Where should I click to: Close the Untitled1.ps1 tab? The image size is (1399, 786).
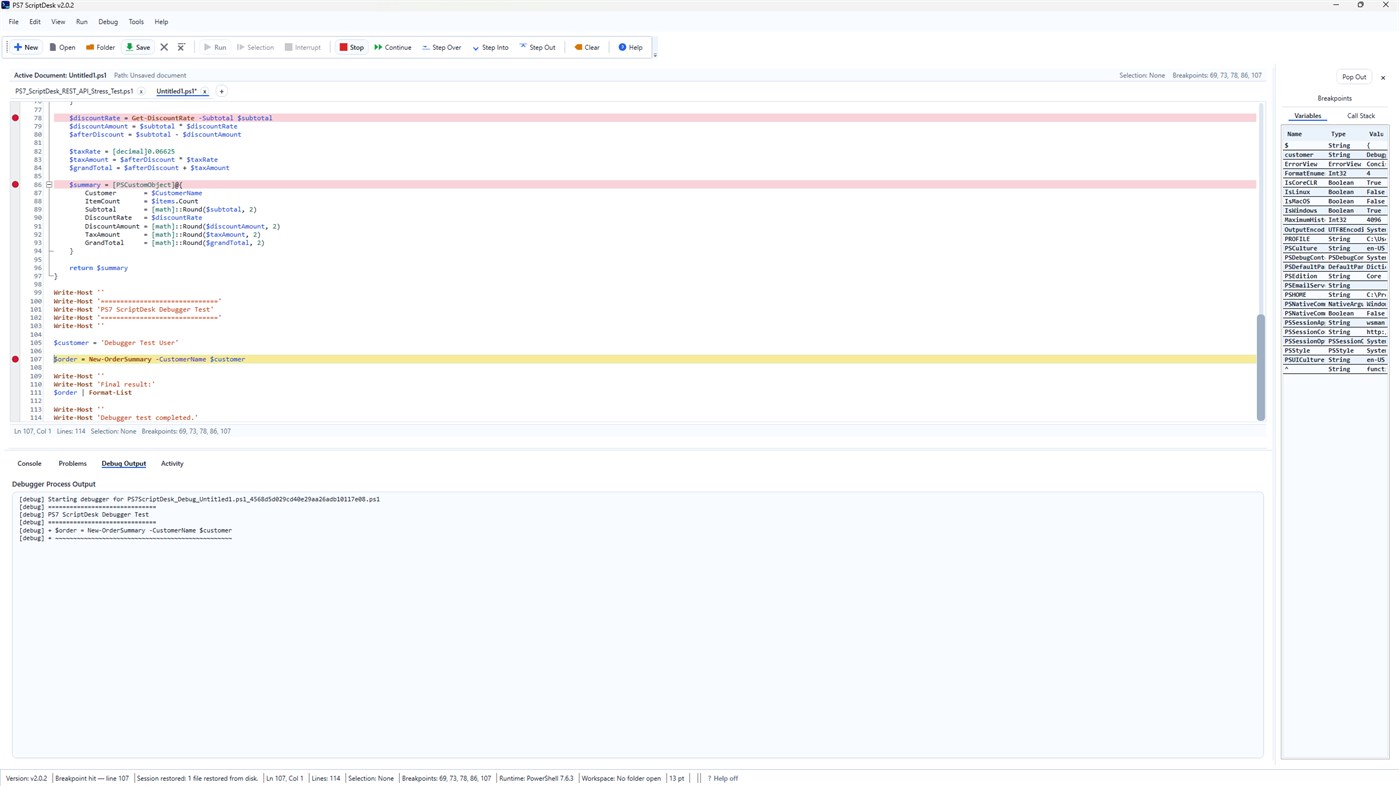tap(205, 92)
